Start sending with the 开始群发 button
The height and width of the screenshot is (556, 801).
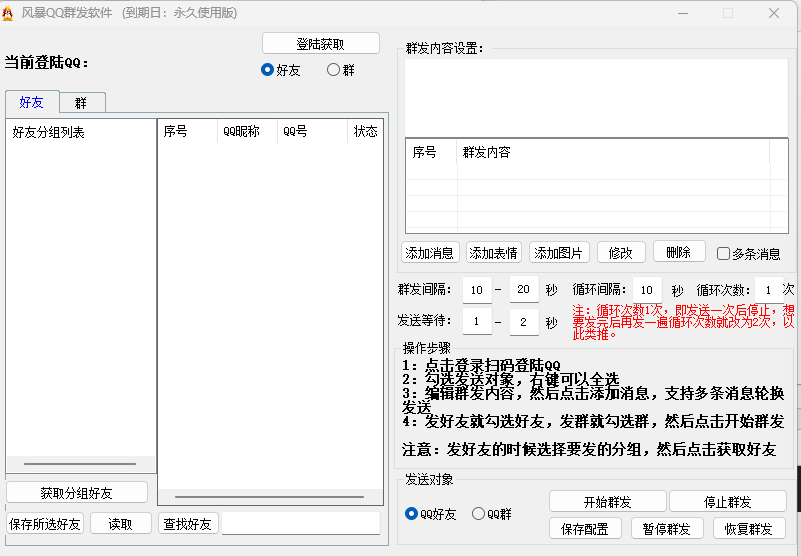(x=607, y=502)
